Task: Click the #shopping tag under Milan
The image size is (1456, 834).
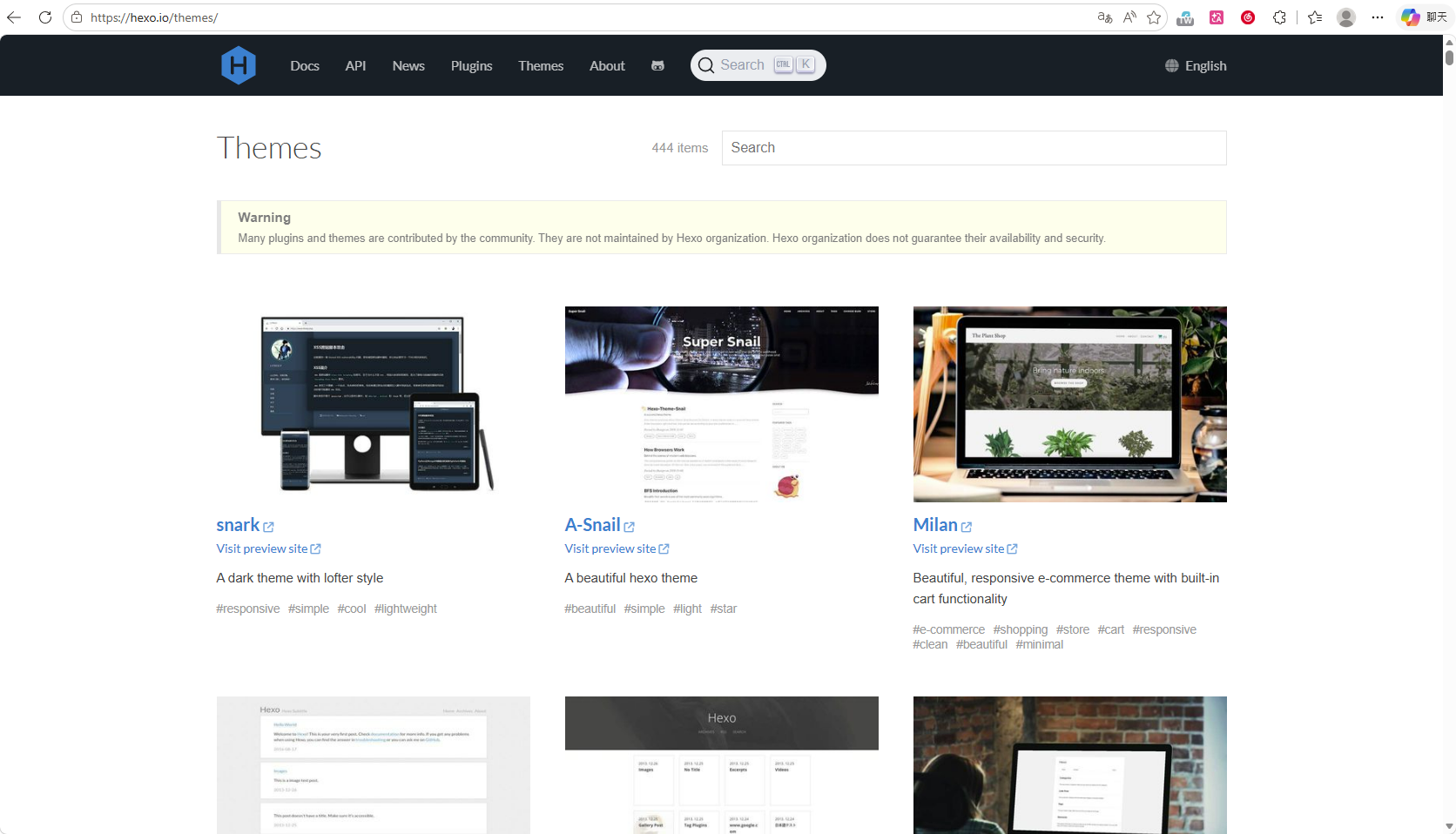Action: (1021, 629)
